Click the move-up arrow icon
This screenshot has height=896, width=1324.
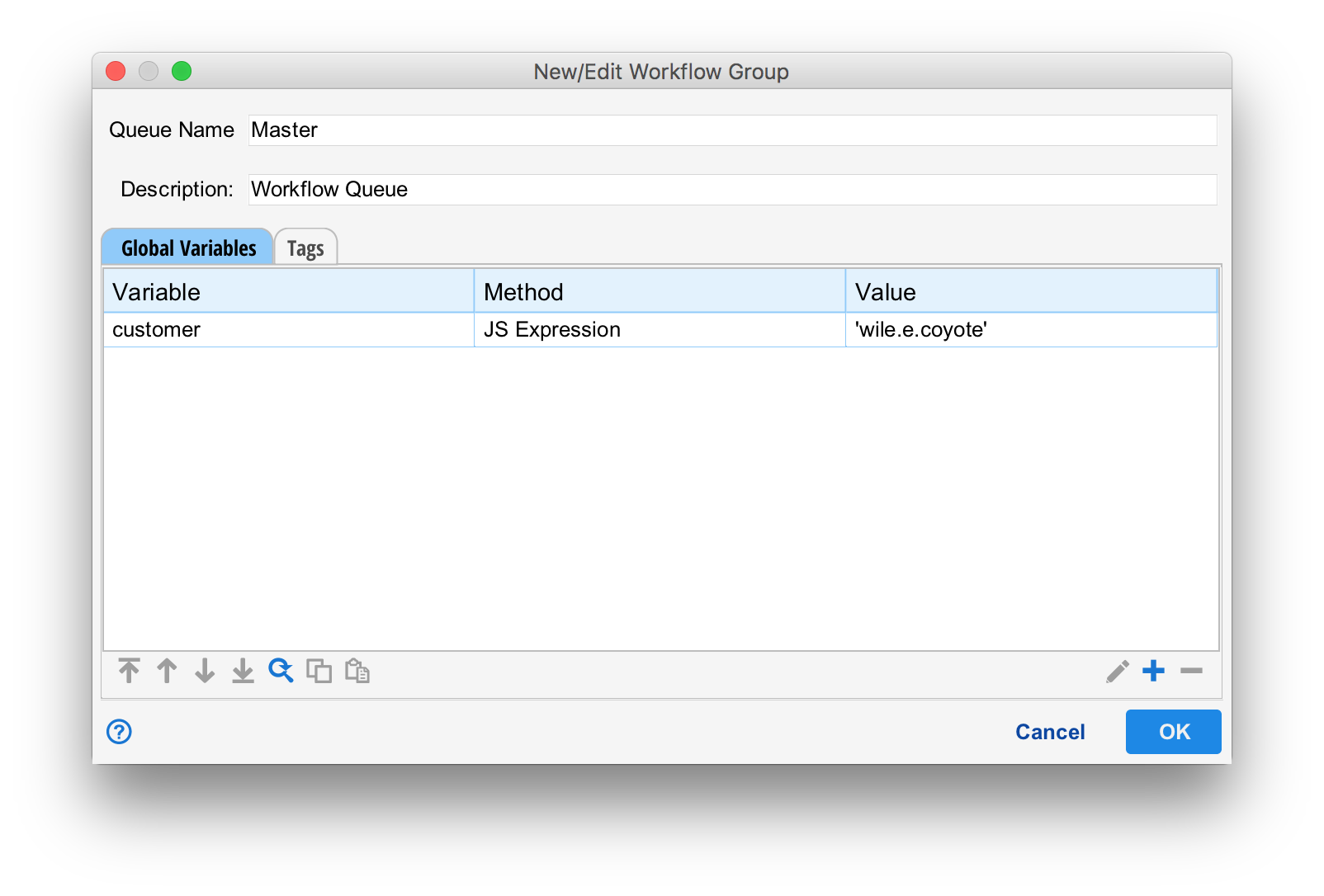[x=167, y=671]
